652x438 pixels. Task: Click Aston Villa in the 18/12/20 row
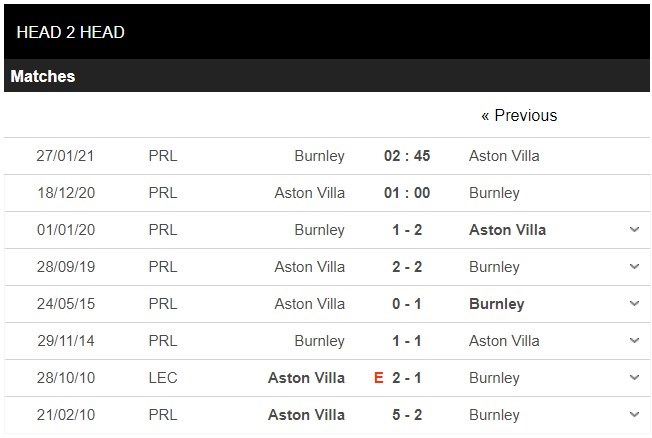click(309, 193)
